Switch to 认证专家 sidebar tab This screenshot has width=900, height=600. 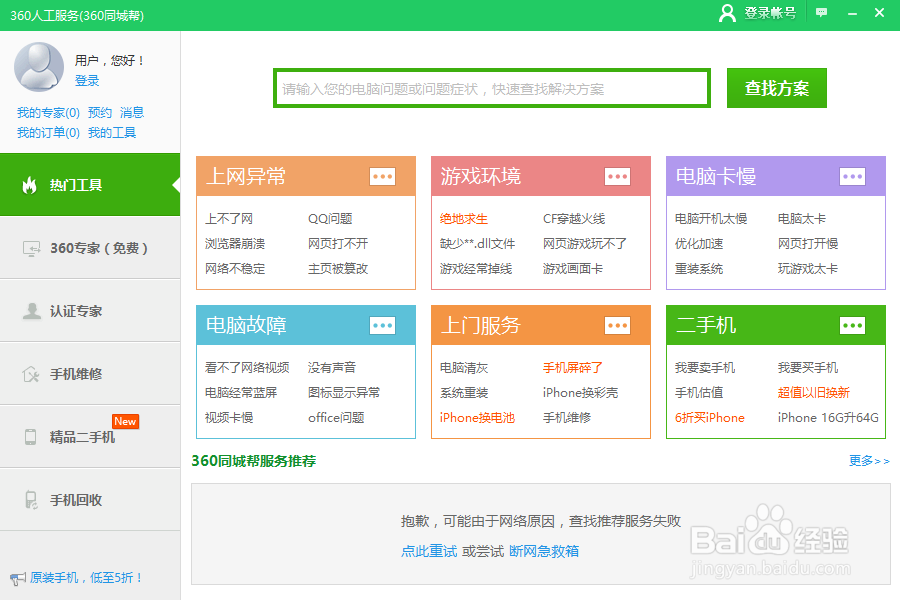[x=90, y=311]
